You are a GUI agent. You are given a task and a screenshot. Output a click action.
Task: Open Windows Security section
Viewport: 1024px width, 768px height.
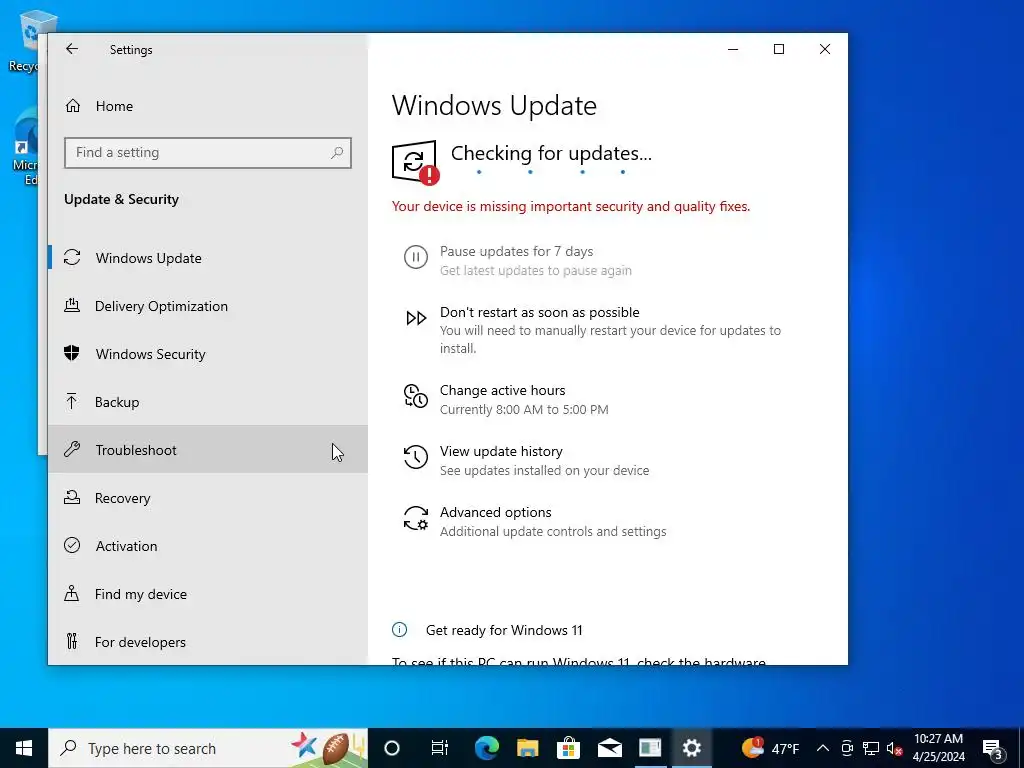208,354
